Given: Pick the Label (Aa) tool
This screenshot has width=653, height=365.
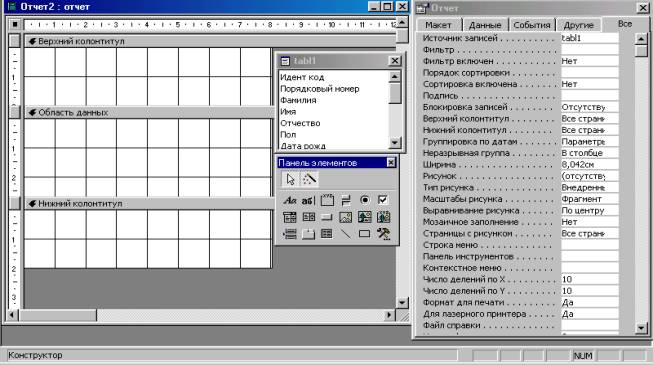Looking at the screenshot, I should (289, 200).
